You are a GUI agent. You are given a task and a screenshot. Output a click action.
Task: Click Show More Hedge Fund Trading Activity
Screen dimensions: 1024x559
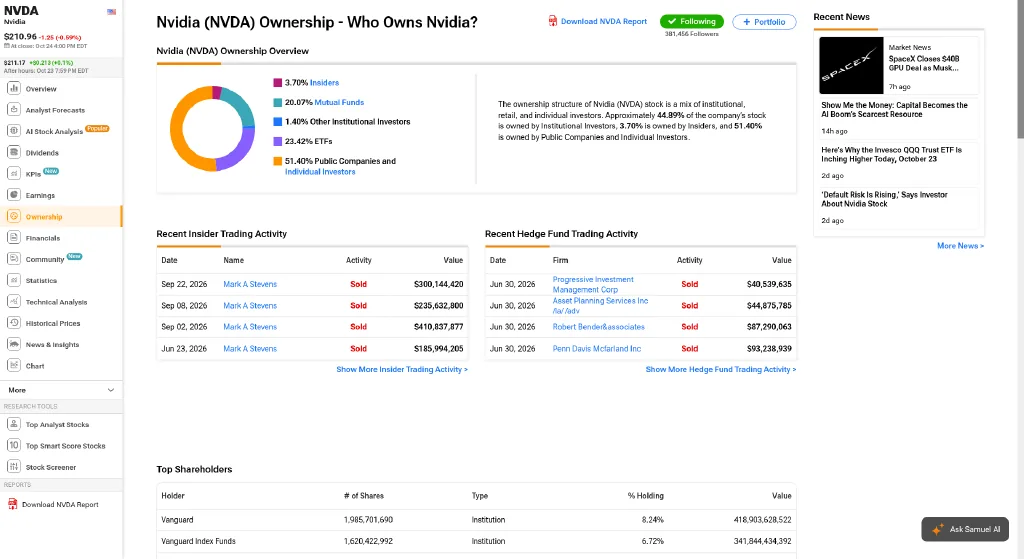(720, 370)
